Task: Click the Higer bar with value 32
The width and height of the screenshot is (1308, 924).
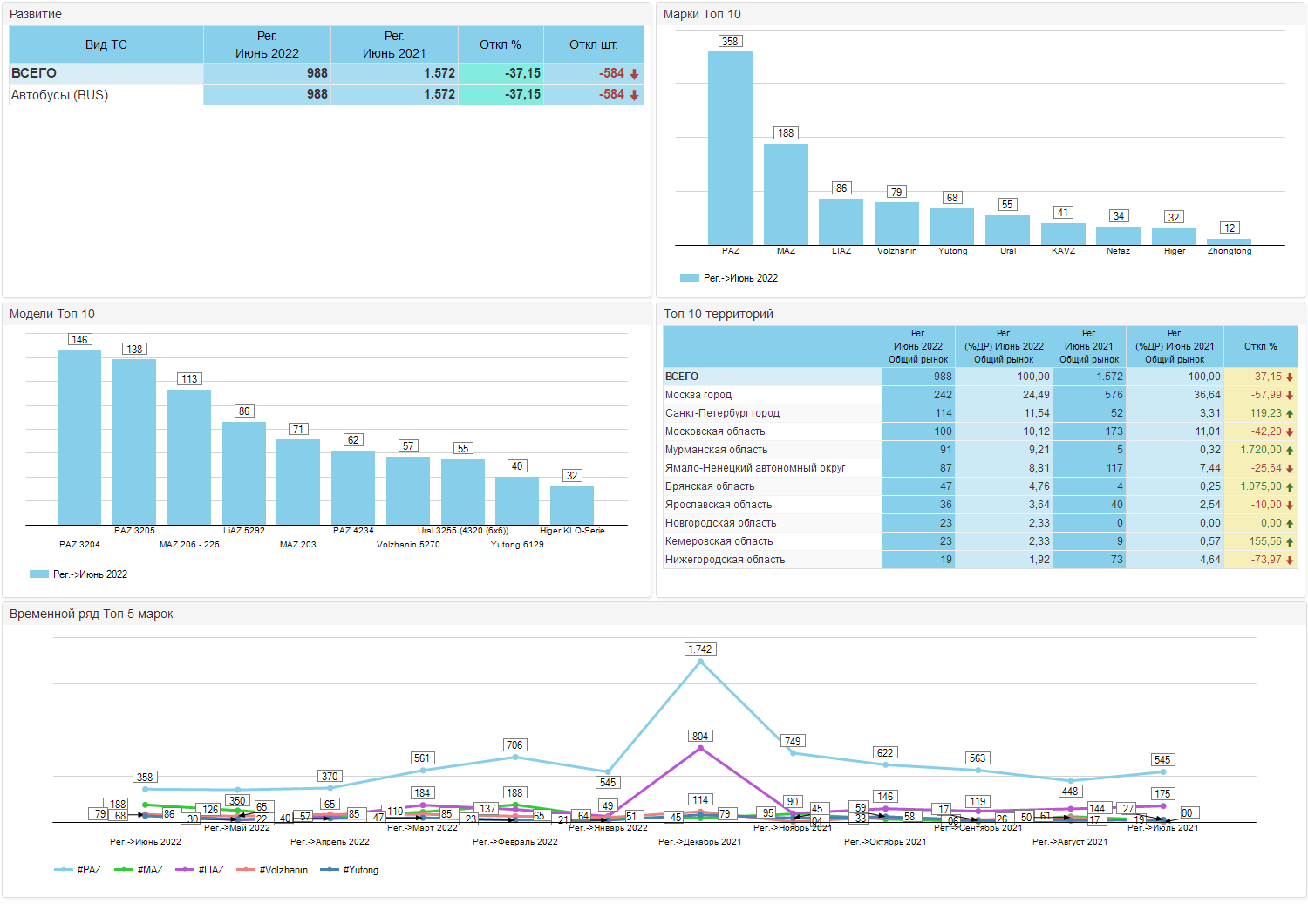Action: [1174, 236]
